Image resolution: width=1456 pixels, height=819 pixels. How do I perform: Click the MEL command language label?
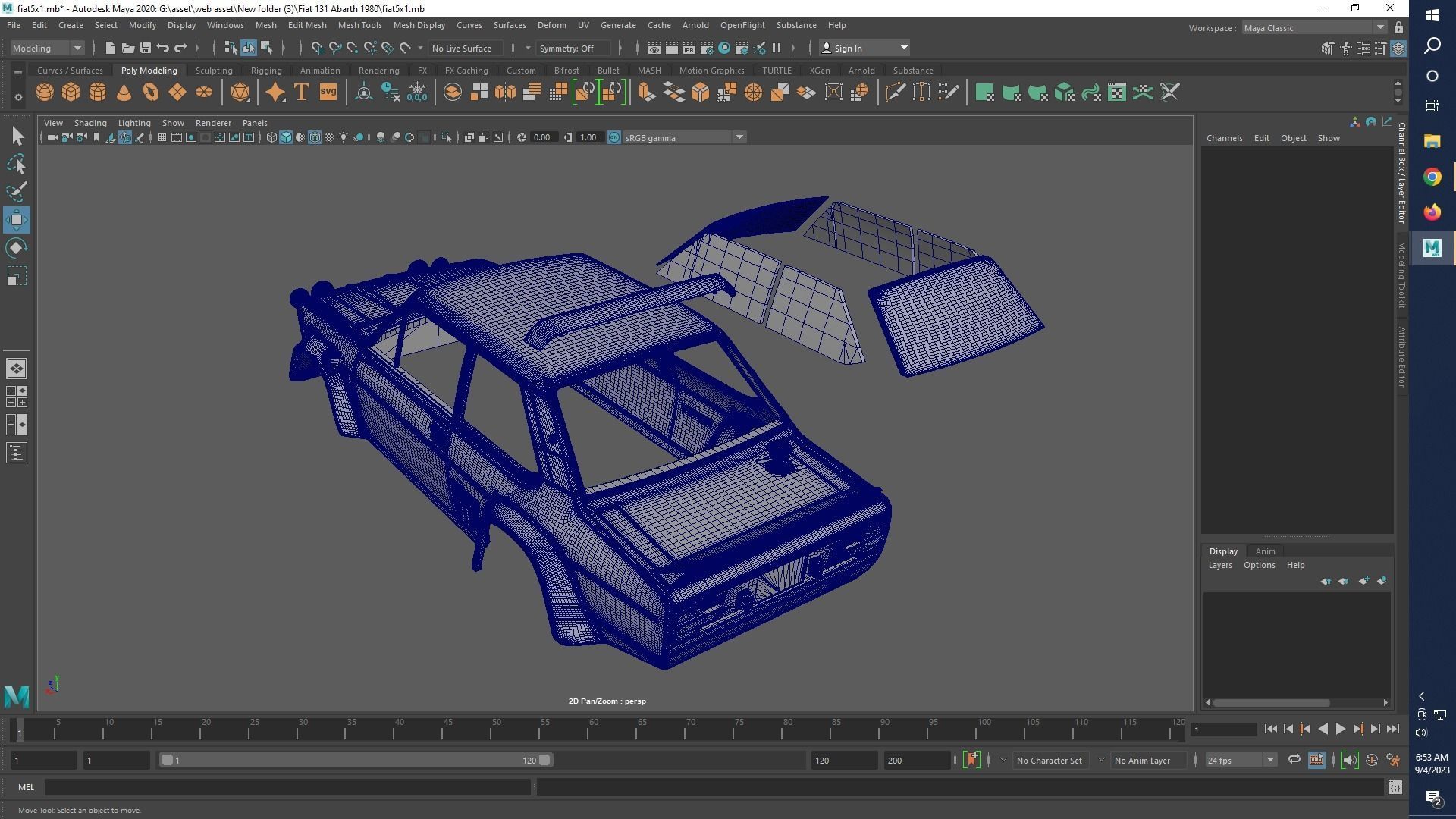coord(26,787)
